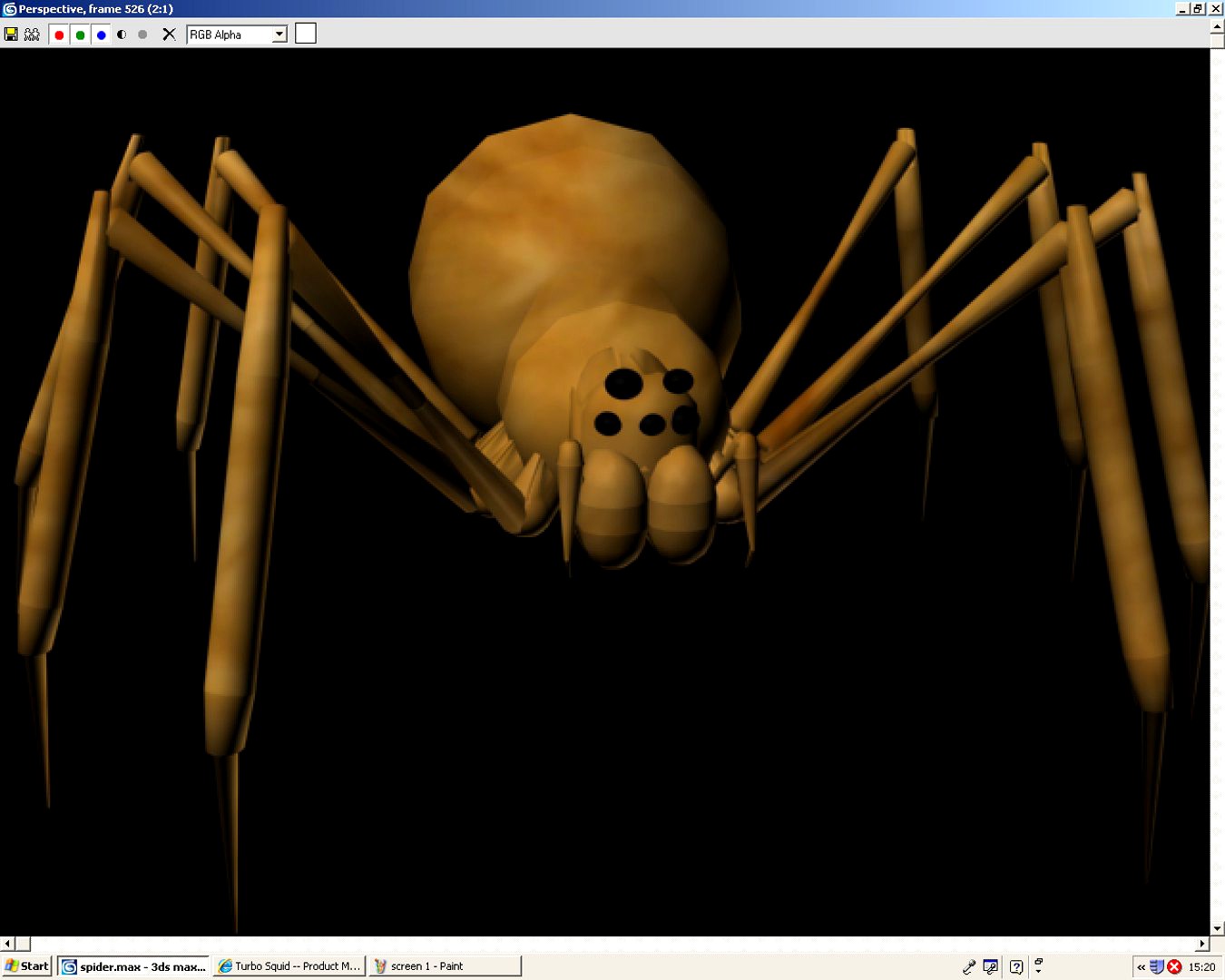Open language bar options arrow

tap(1039, 970)
